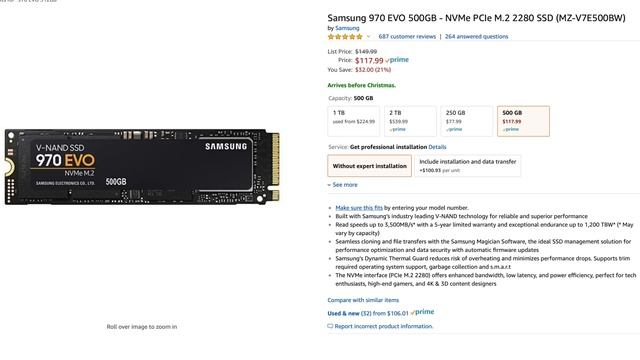640x360 pixels.
Task: Choose Include installation and data transfer
Action: [468, 166]
